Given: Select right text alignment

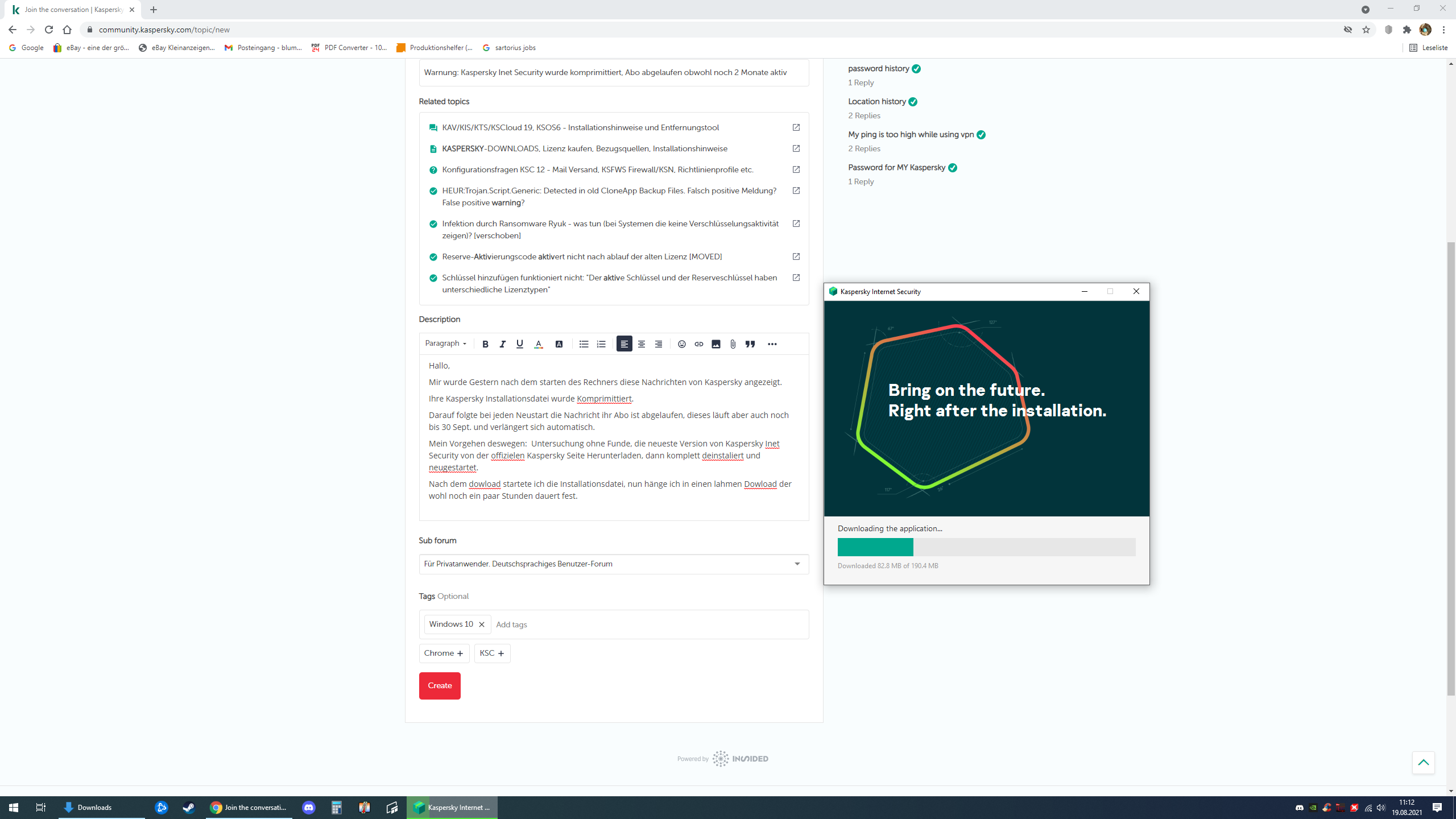Looking at the screenshot, I should [x=658, y=344].
